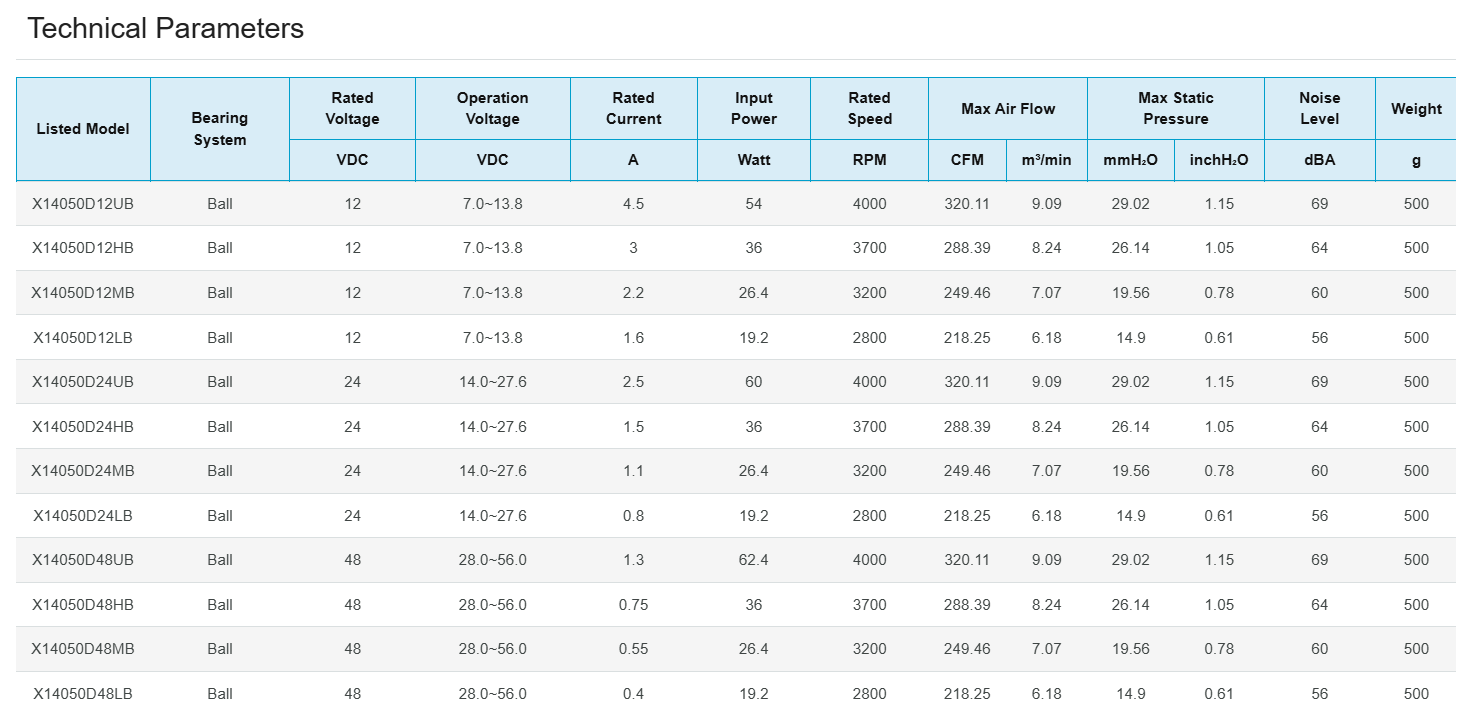Screen dimensions: 1470x714
Task: Select the Max Static Pressure header
Action: pyautogui.click(x=1175, y=108)
